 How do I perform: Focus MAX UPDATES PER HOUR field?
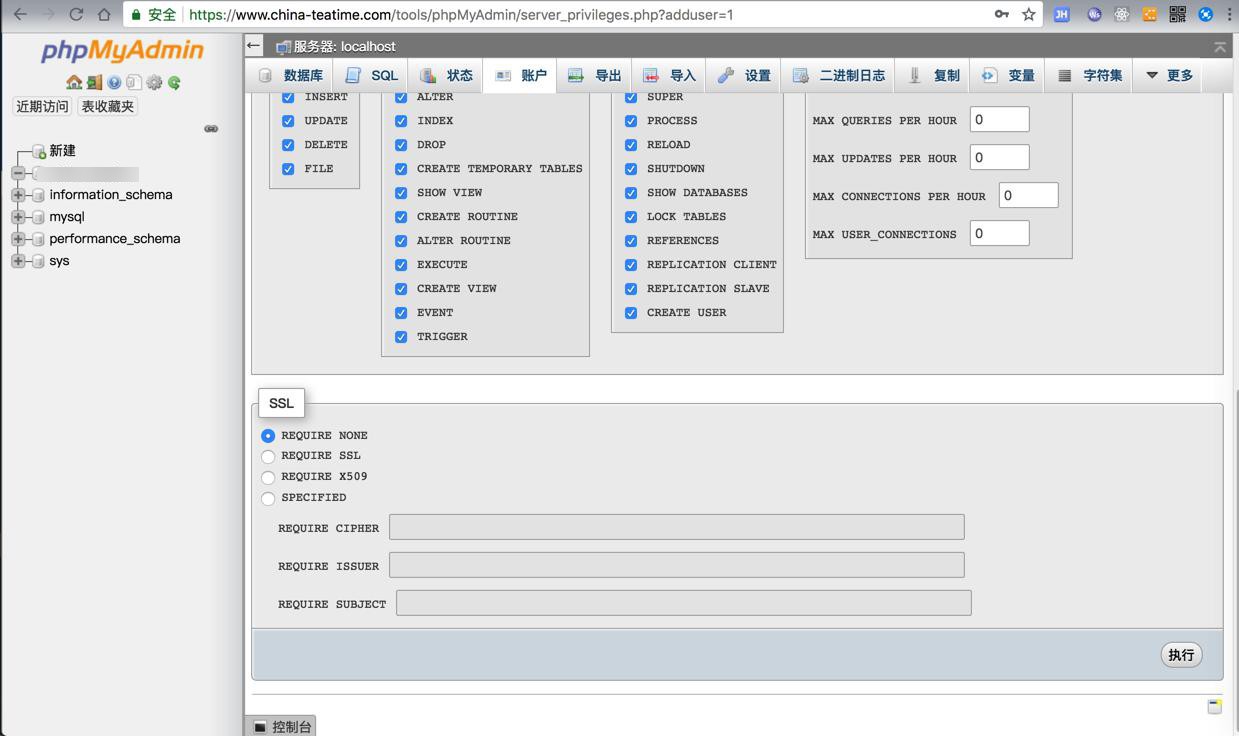coord(999,157)
